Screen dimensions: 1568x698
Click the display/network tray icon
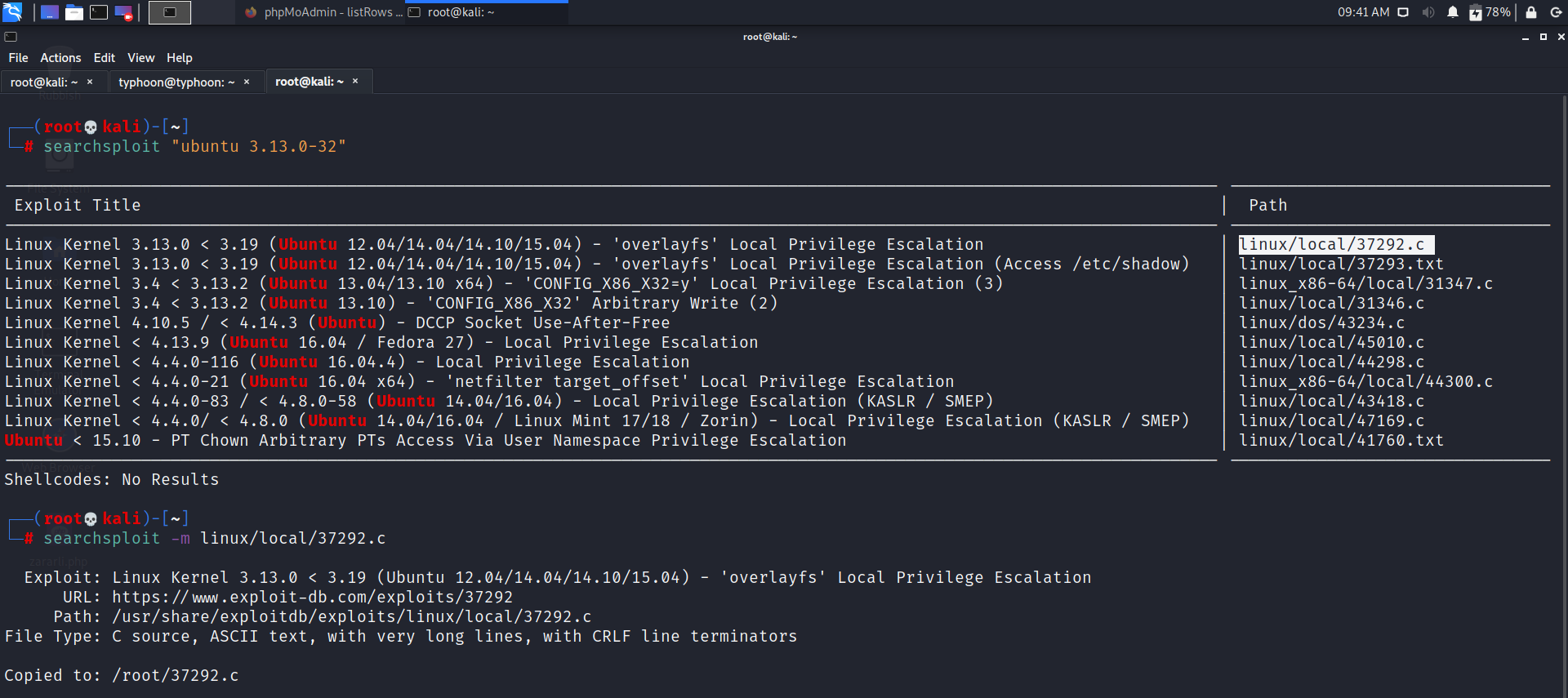pos(1403,12)
